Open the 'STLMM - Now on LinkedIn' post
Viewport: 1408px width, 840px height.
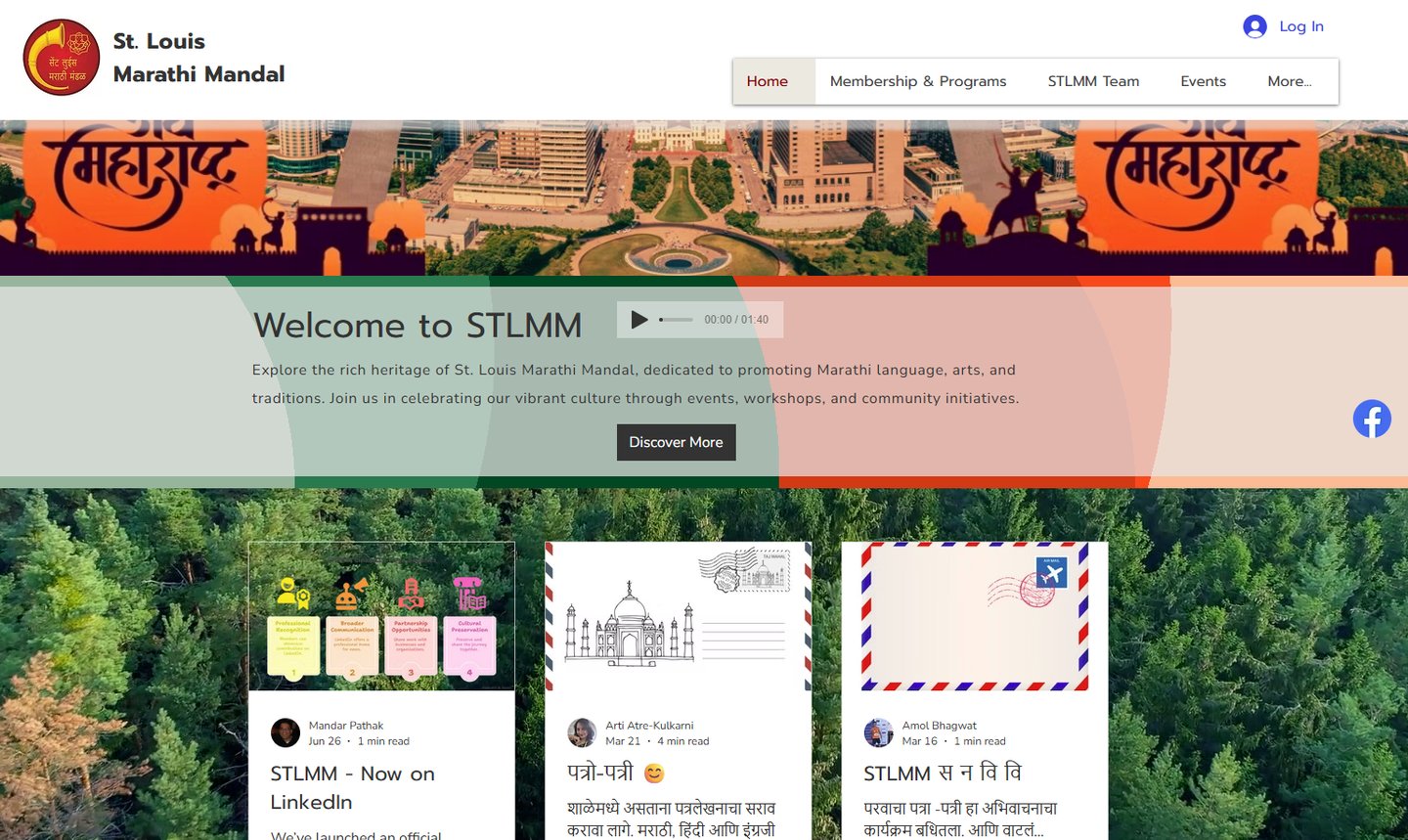click(x=353, y=787)
